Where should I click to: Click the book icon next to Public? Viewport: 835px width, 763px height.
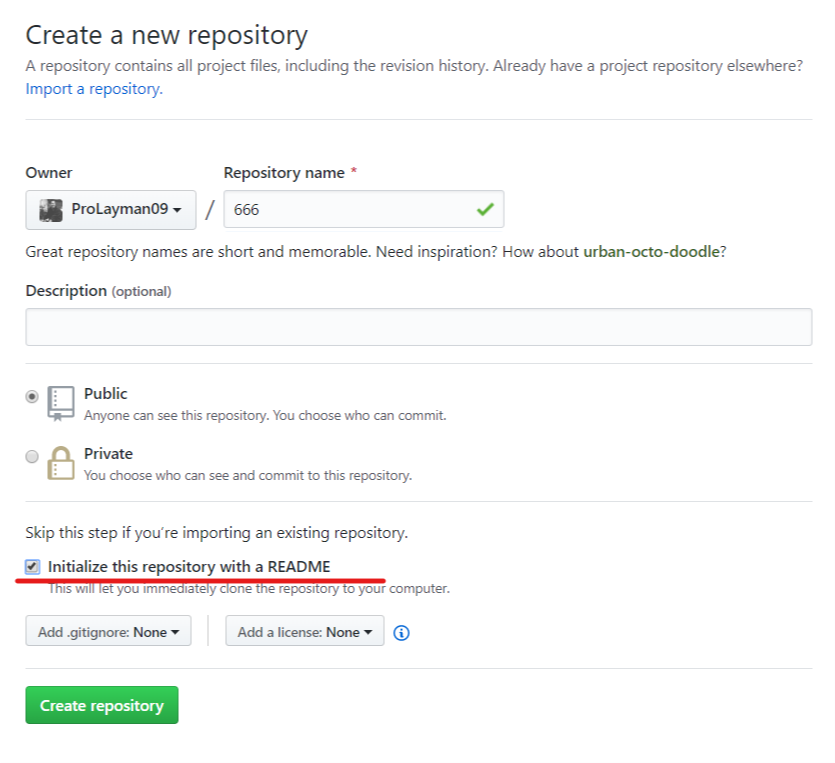click(60, 400)
